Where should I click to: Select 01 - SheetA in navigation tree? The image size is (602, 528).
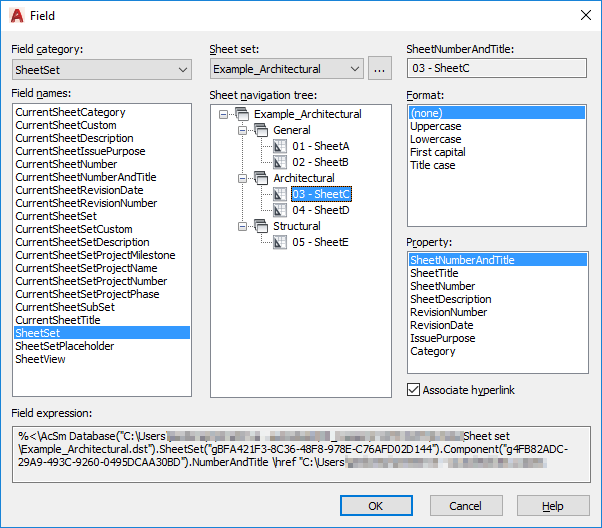pyautogui.click(x=321, y=146)
